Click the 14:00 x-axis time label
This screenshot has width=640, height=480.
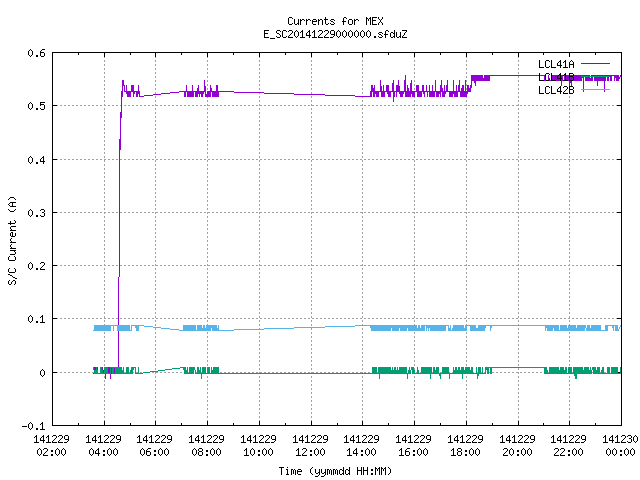(x=362, y=452)
